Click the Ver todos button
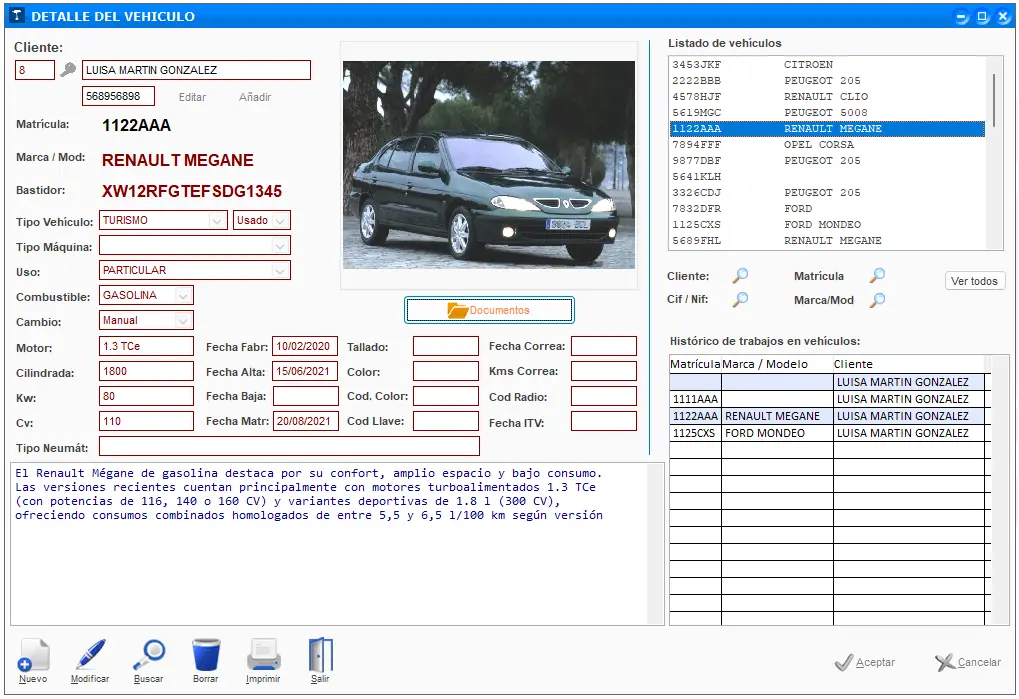The width and height of the screenshot is (1019, 699). [974, 281]
